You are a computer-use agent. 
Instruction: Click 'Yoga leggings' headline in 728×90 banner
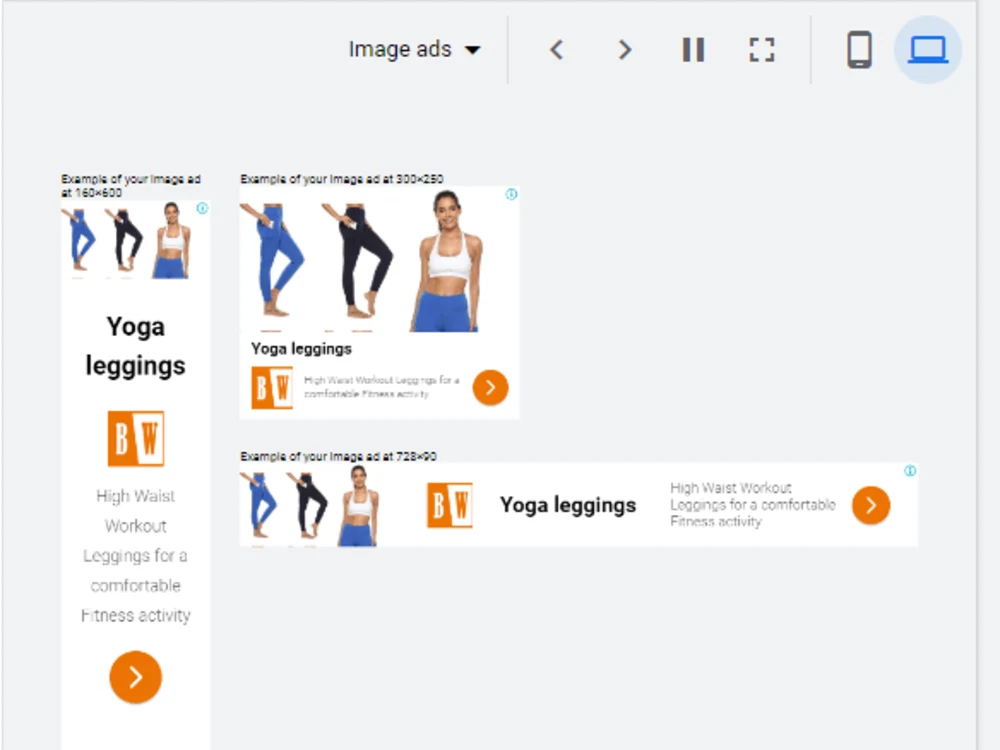tap(568, 505)
